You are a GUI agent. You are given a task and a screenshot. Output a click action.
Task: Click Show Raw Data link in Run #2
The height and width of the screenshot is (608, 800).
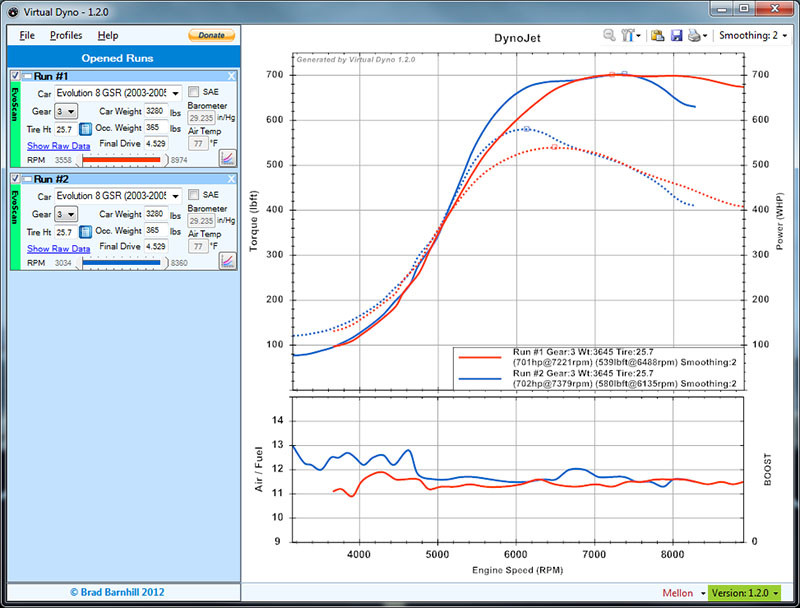(x=58, y=249)
